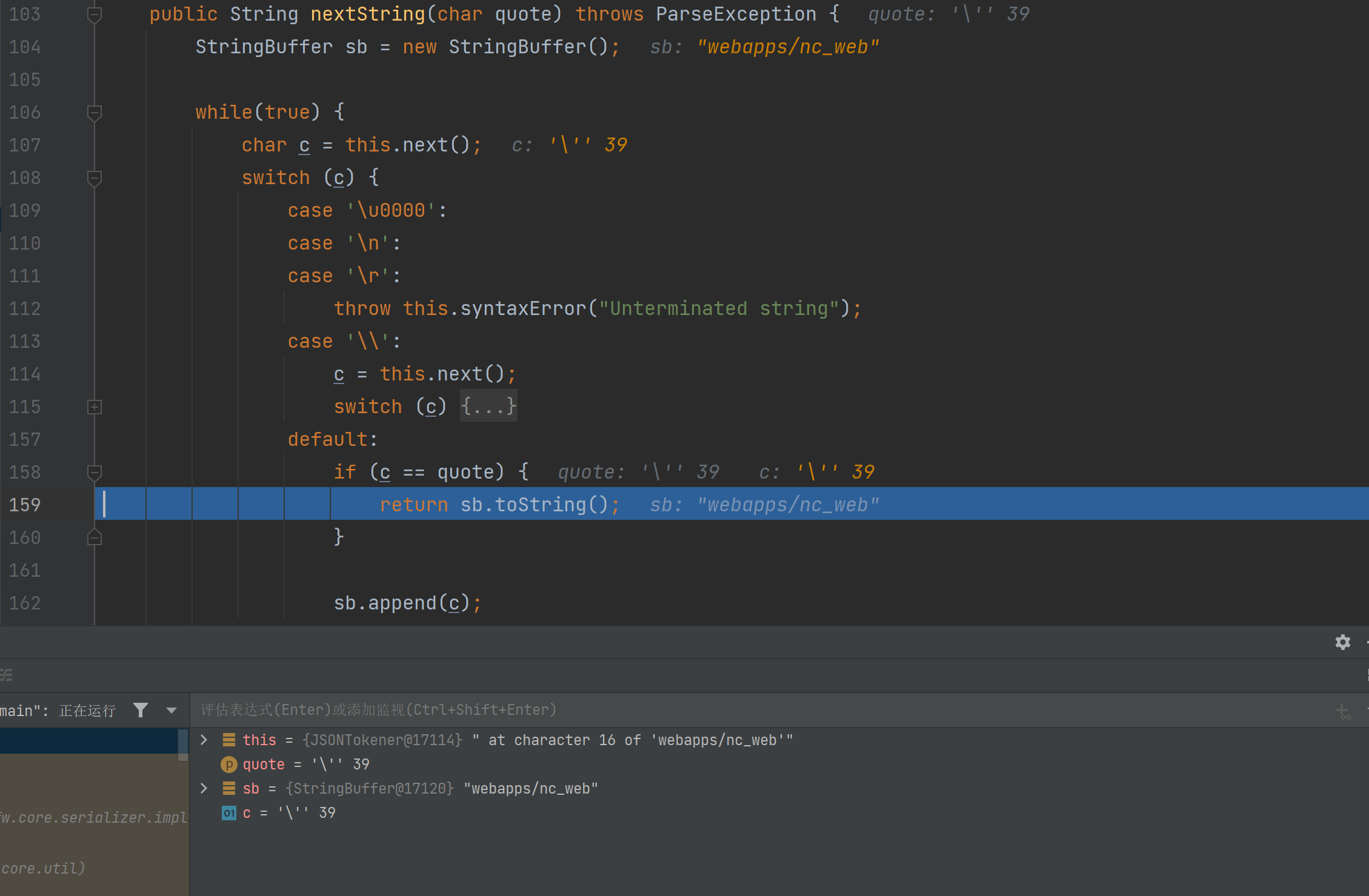Click the 'sb' StringBuffer variable icon

click(229, 788)
